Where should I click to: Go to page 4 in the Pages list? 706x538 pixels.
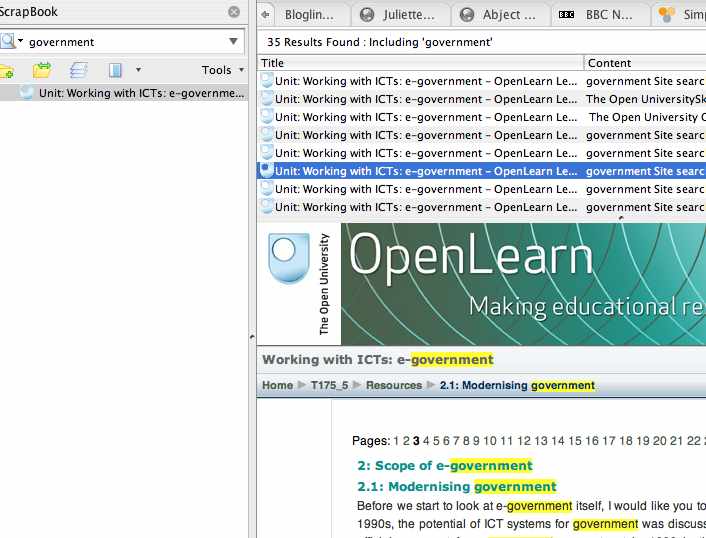pyautogui.click(x=426, y=441)
